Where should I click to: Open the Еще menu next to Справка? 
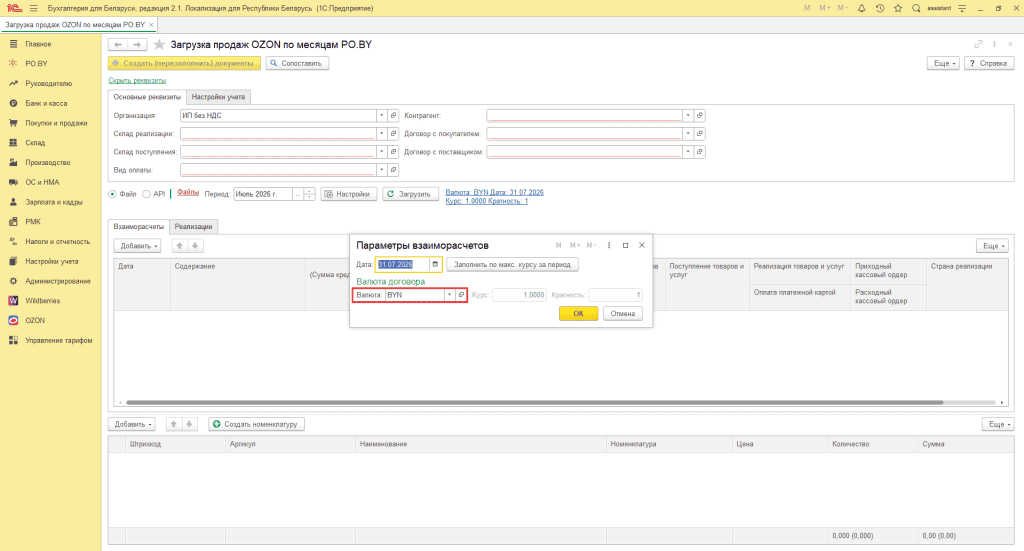pyautogui.click(x=944, y=63)
